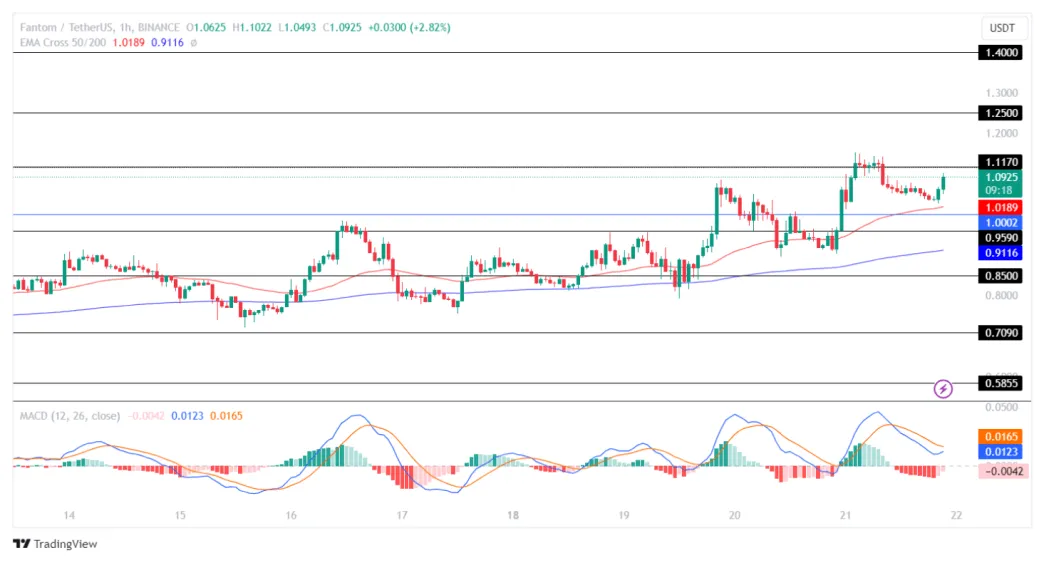Viewport: 1044px width, 563px height.
Task: Click the MACD (12, 26, close) indicator label
Action: tap(70, 415)
